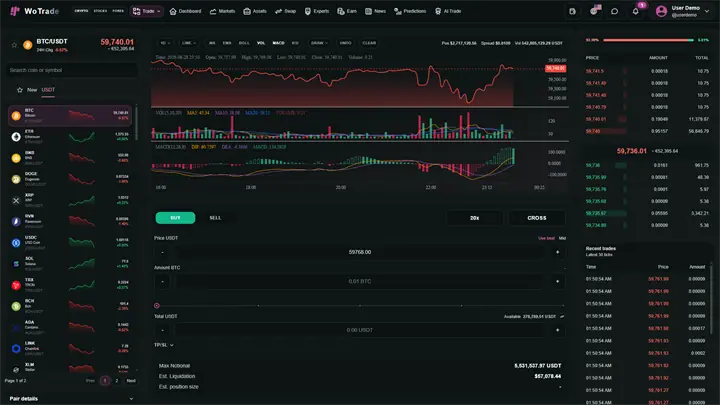This screenshot has width=720, height=405.
Task: Select the SELL order side
Action: click(215, 218)
